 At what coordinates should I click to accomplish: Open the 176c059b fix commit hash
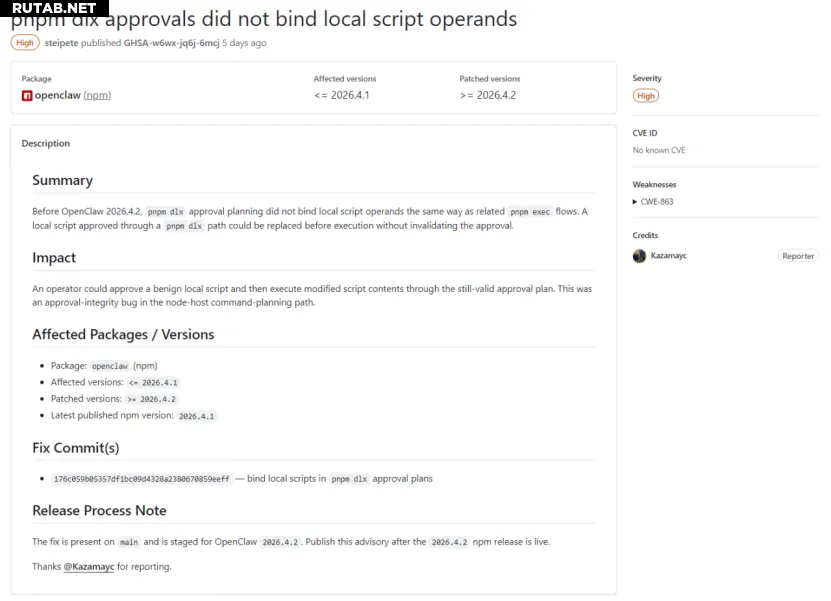(141, 479)
